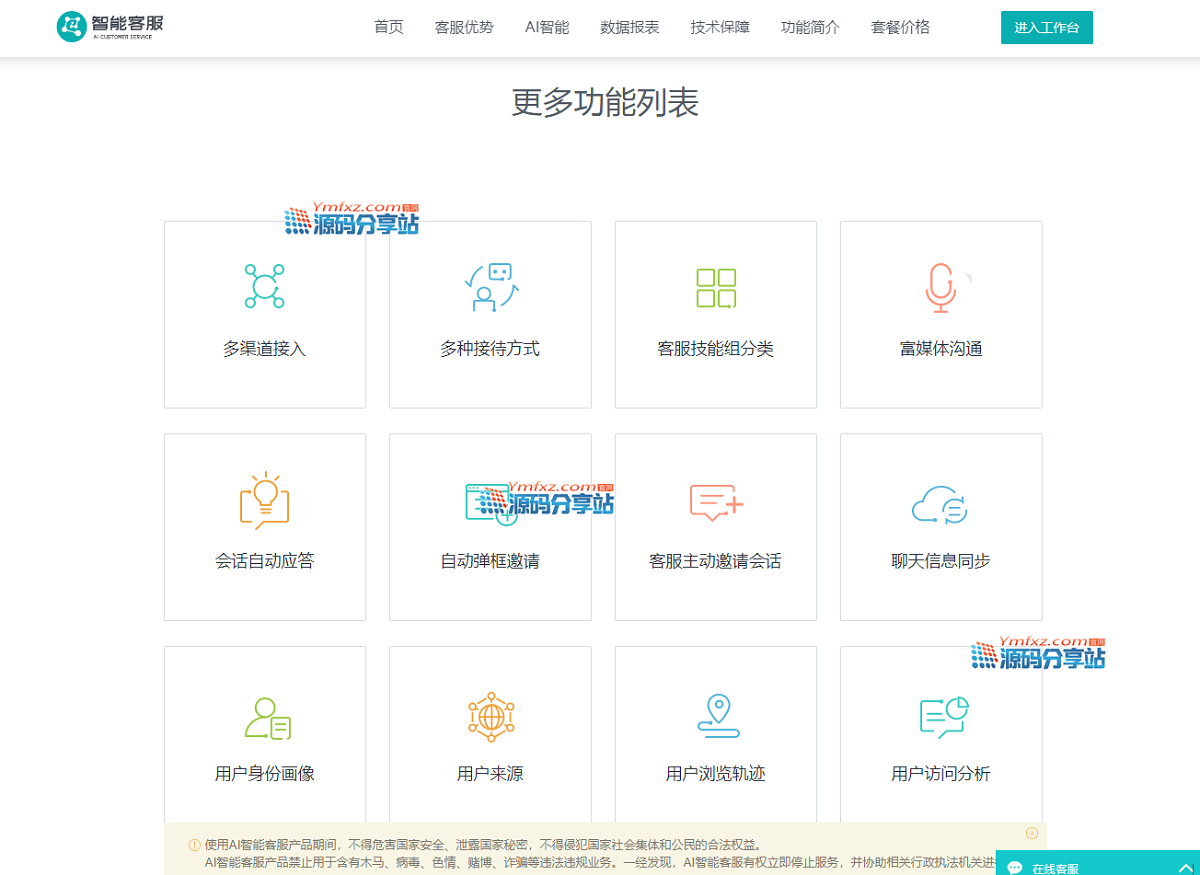The image size is (1200, 875).
Task: Click the 富媒体沟通 microphone icon
Action: 940,287
